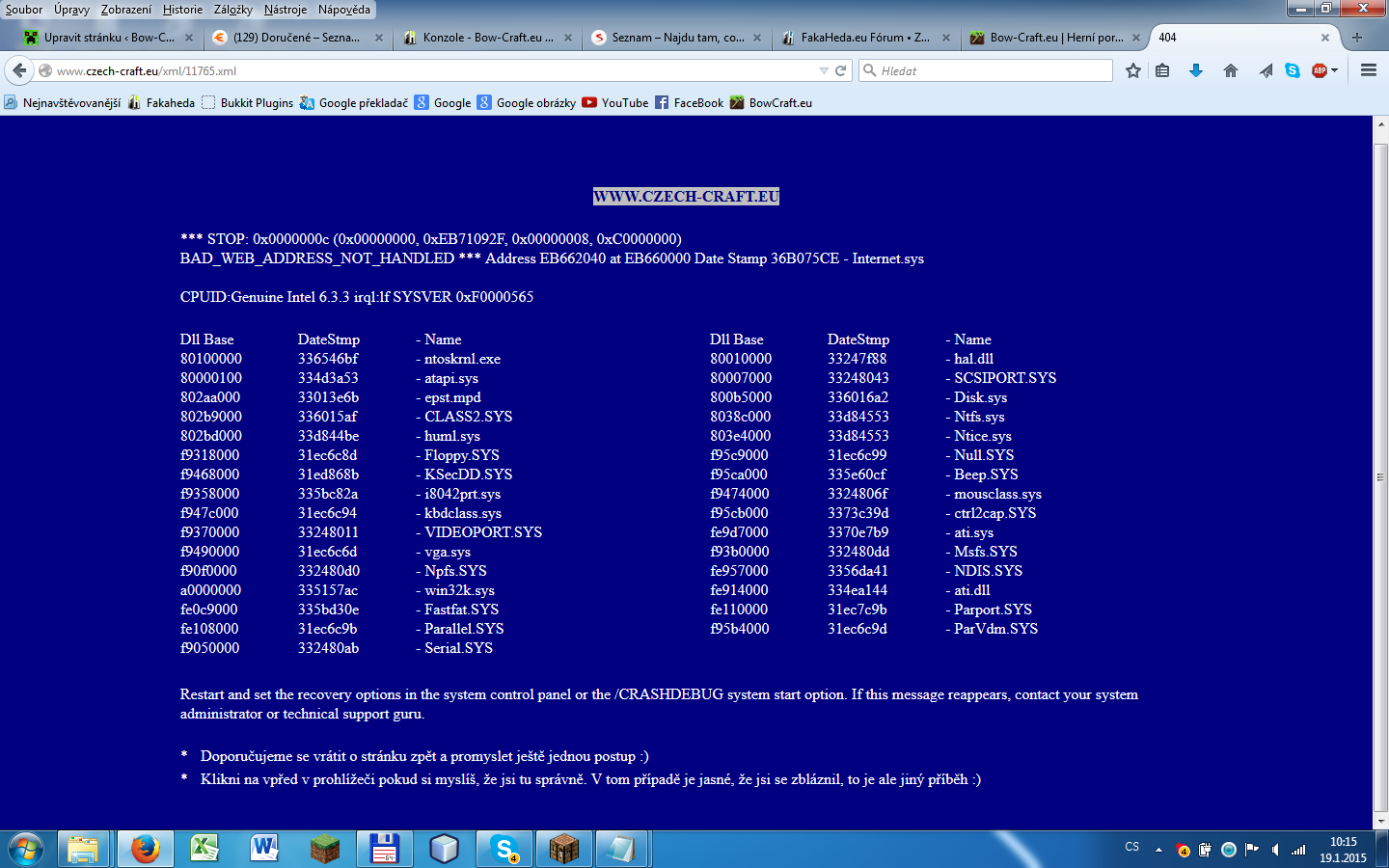Viewport: 1389px width, 868px height.
Task: Show hidden system tray icons
Action: pyautogui.click(x=1158, y=850)
